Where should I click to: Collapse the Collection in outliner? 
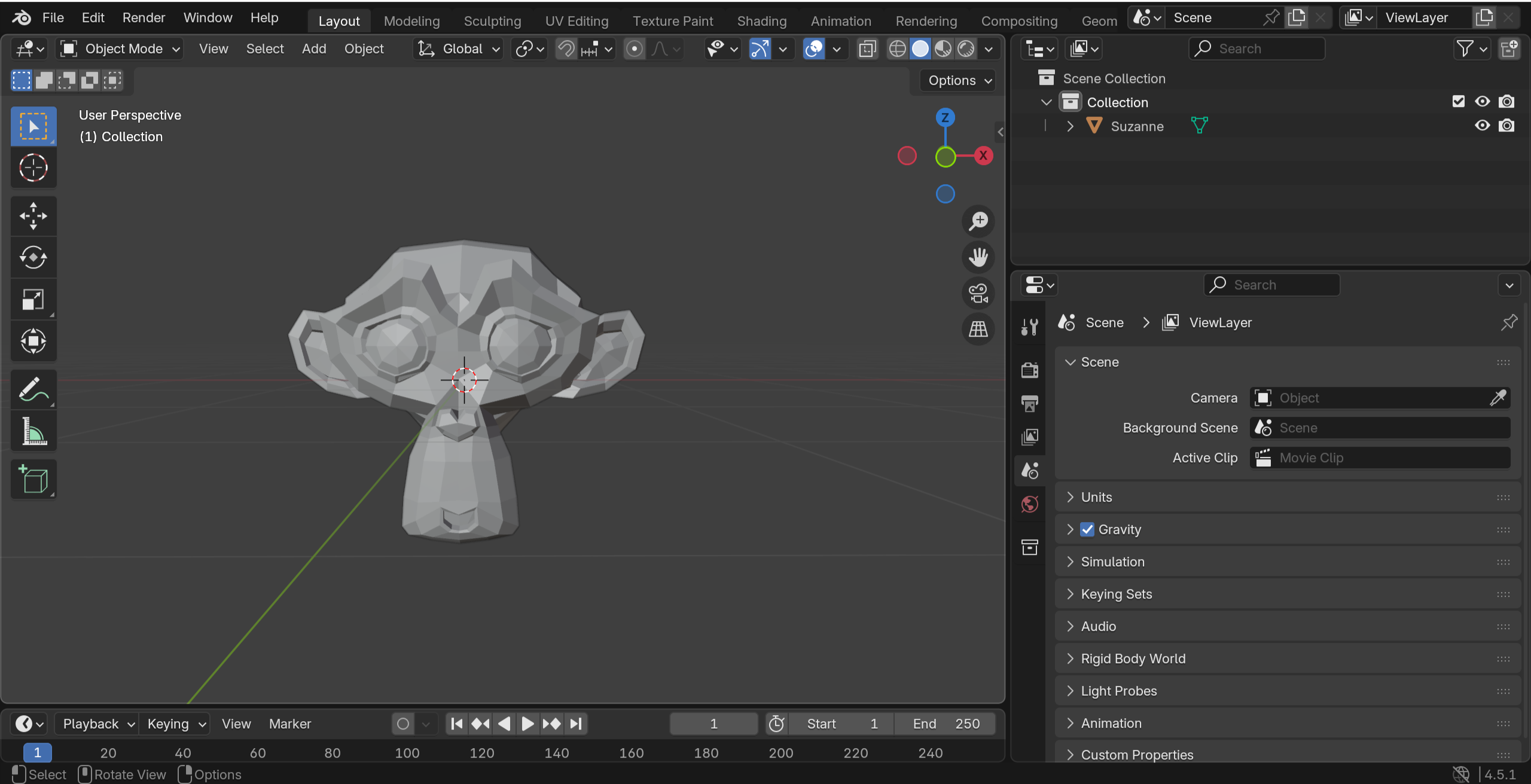pos(1046,102)
